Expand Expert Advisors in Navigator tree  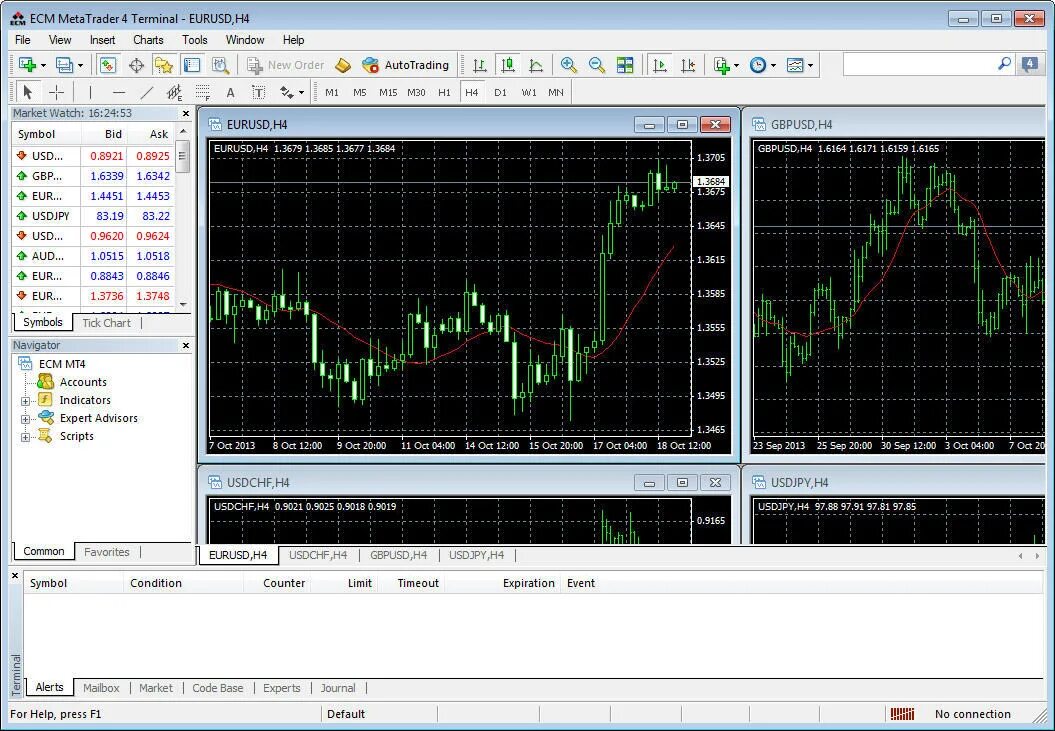pyautogui.click(x=26, y=419)
